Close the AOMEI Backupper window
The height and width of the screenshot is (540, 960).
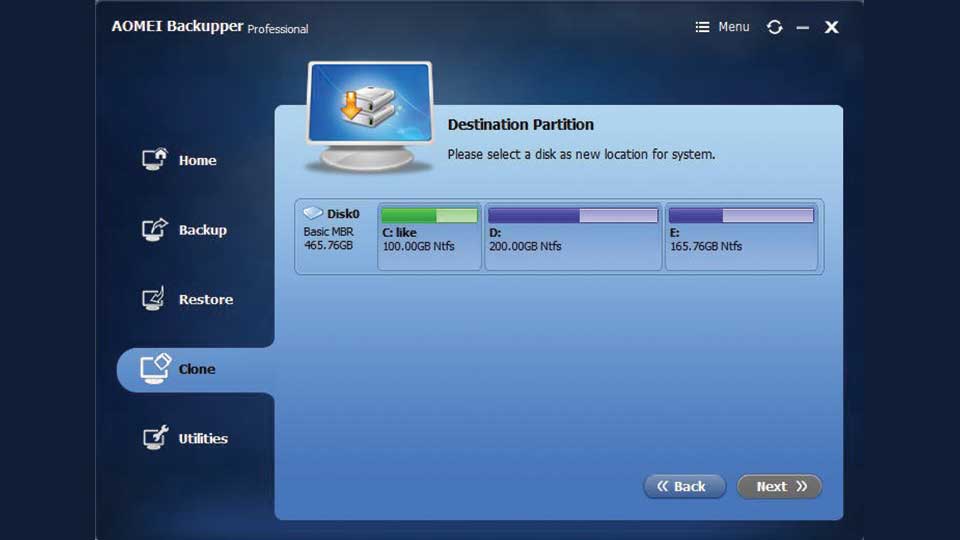(x=831, y=27)
